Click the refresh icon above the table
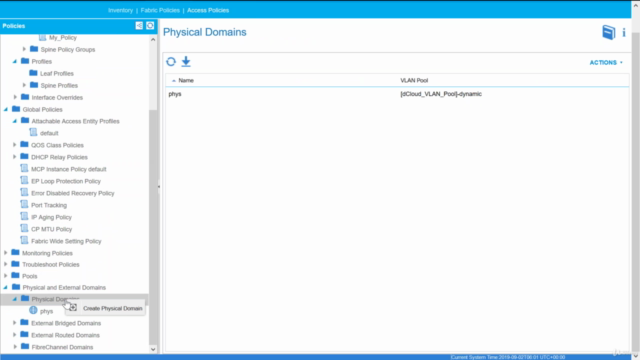Screen dimensions: 640x360 (171, 62)
